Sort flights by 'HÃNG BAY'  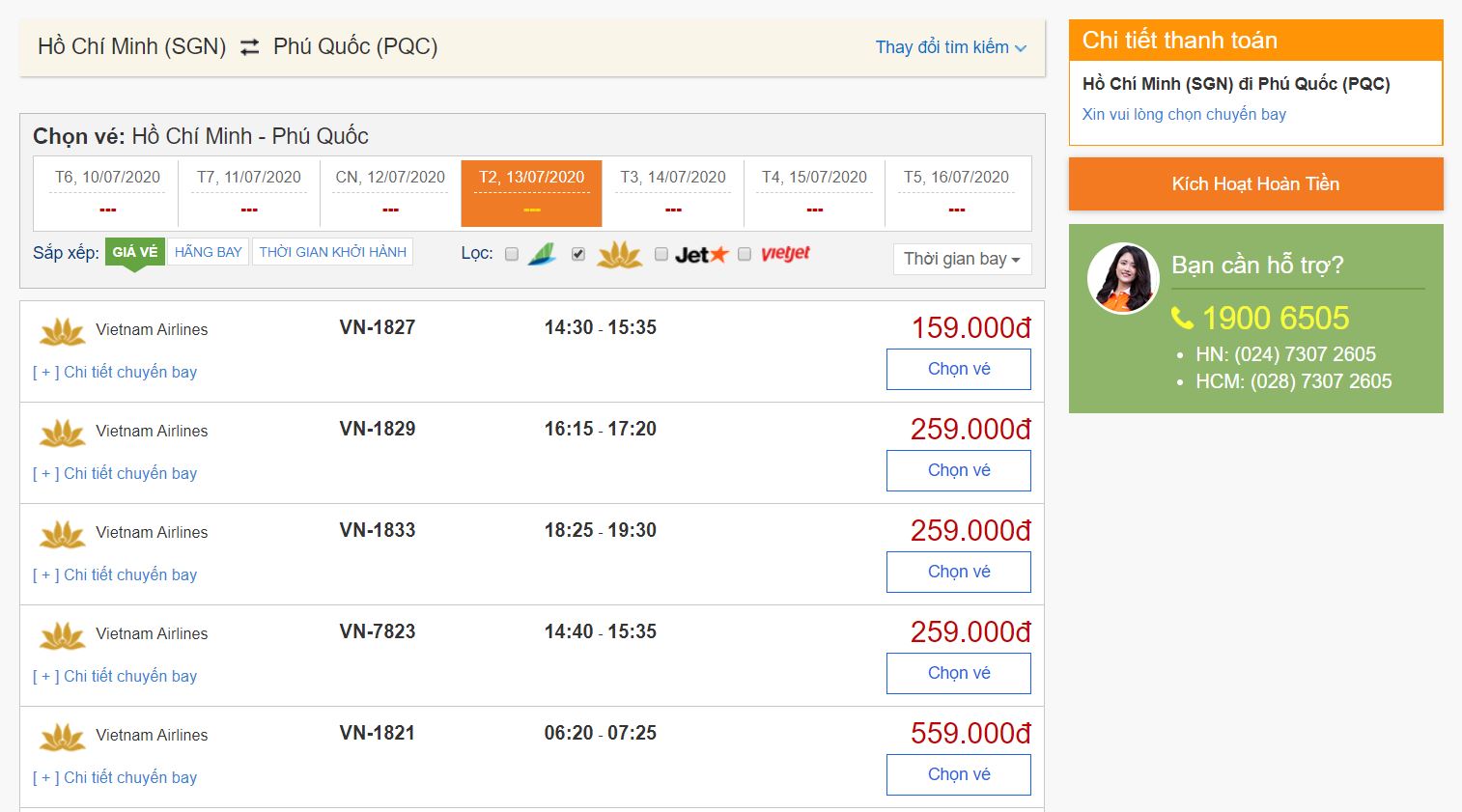[209, 252]
